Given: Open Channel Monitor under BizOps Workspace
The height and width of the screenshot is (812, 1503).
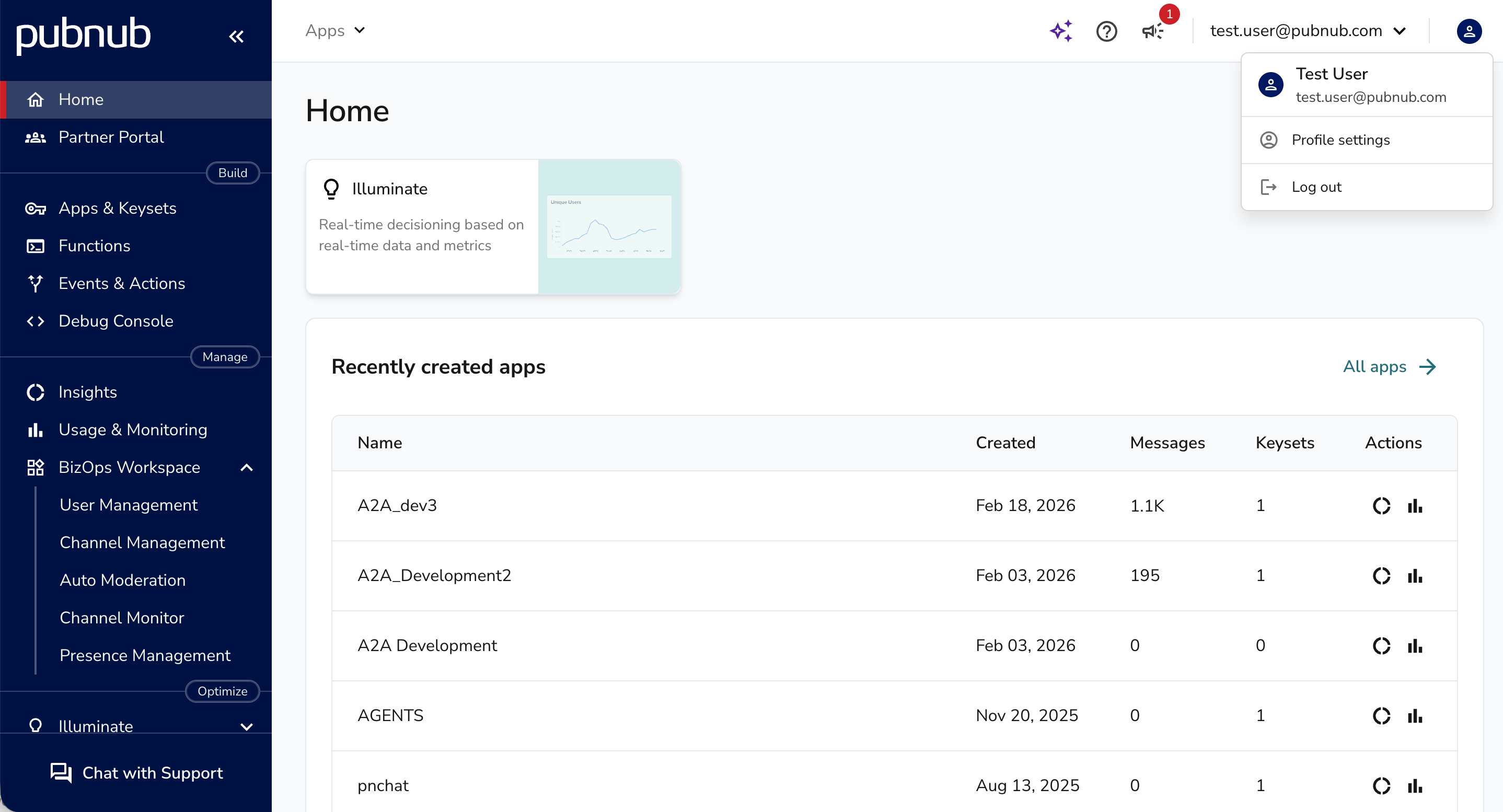Looking at the screenshot, I should [x=121, y=617].
